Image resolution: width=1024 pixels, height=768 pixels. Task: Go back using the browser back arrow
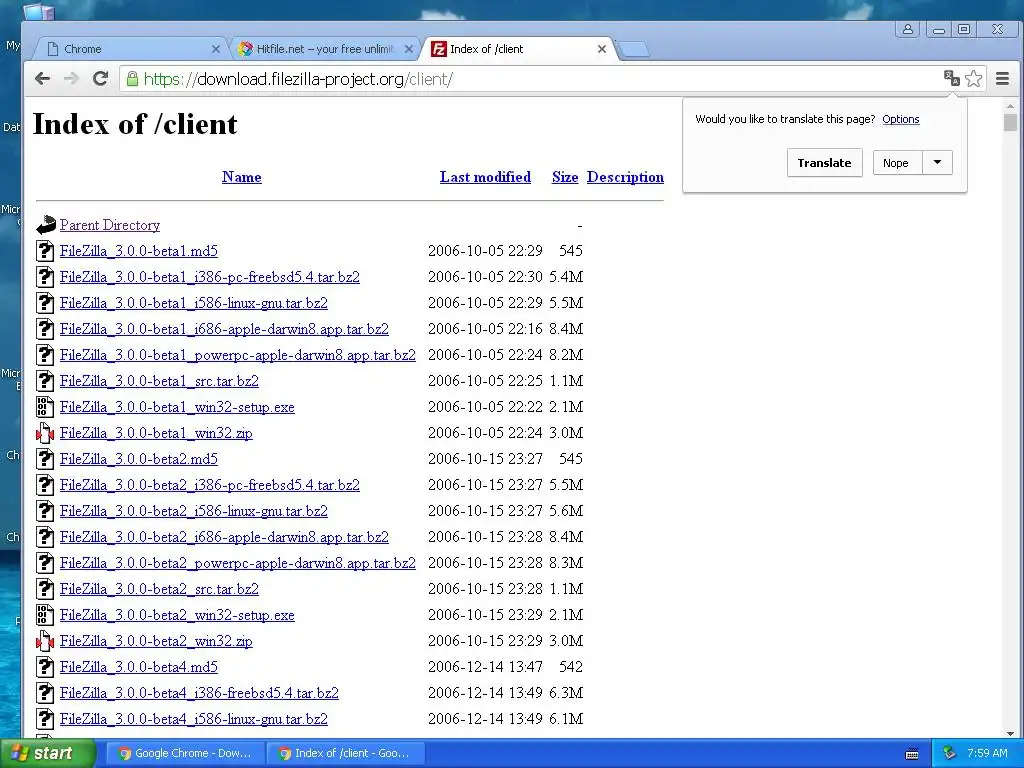tap(42, 79)
